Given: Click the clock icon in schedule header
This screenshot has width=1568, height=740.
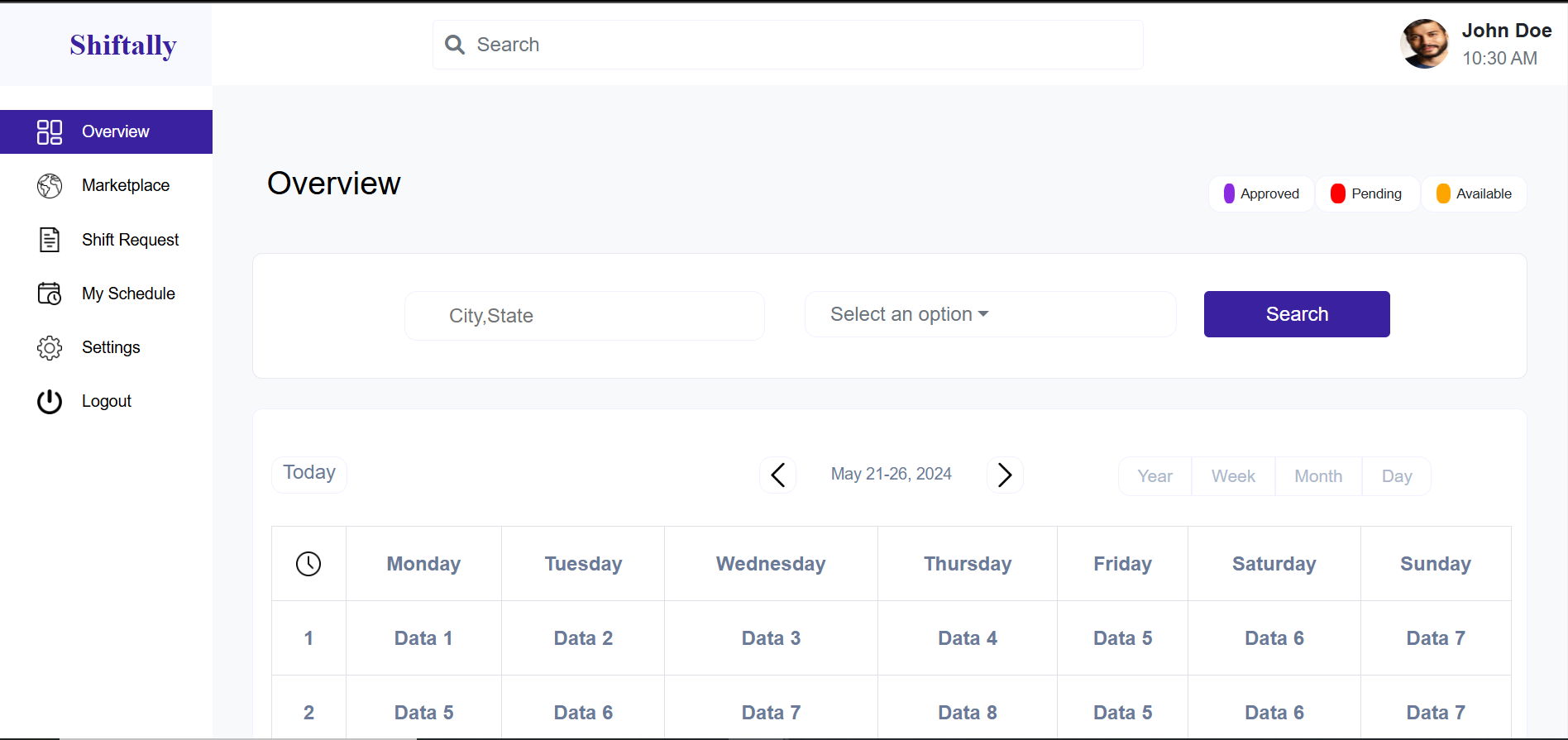Looking at the screenshot, I should tap(308, 564).
